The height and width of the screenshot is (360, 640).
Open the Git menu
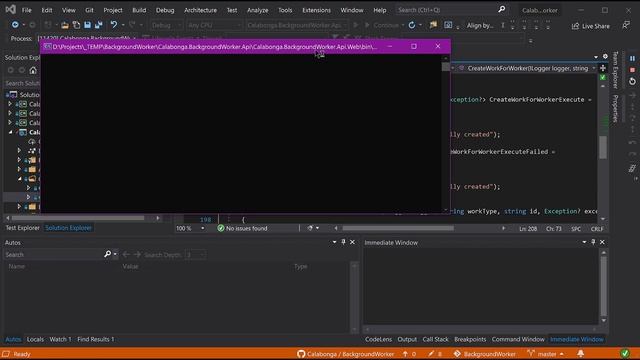(89, 10)
